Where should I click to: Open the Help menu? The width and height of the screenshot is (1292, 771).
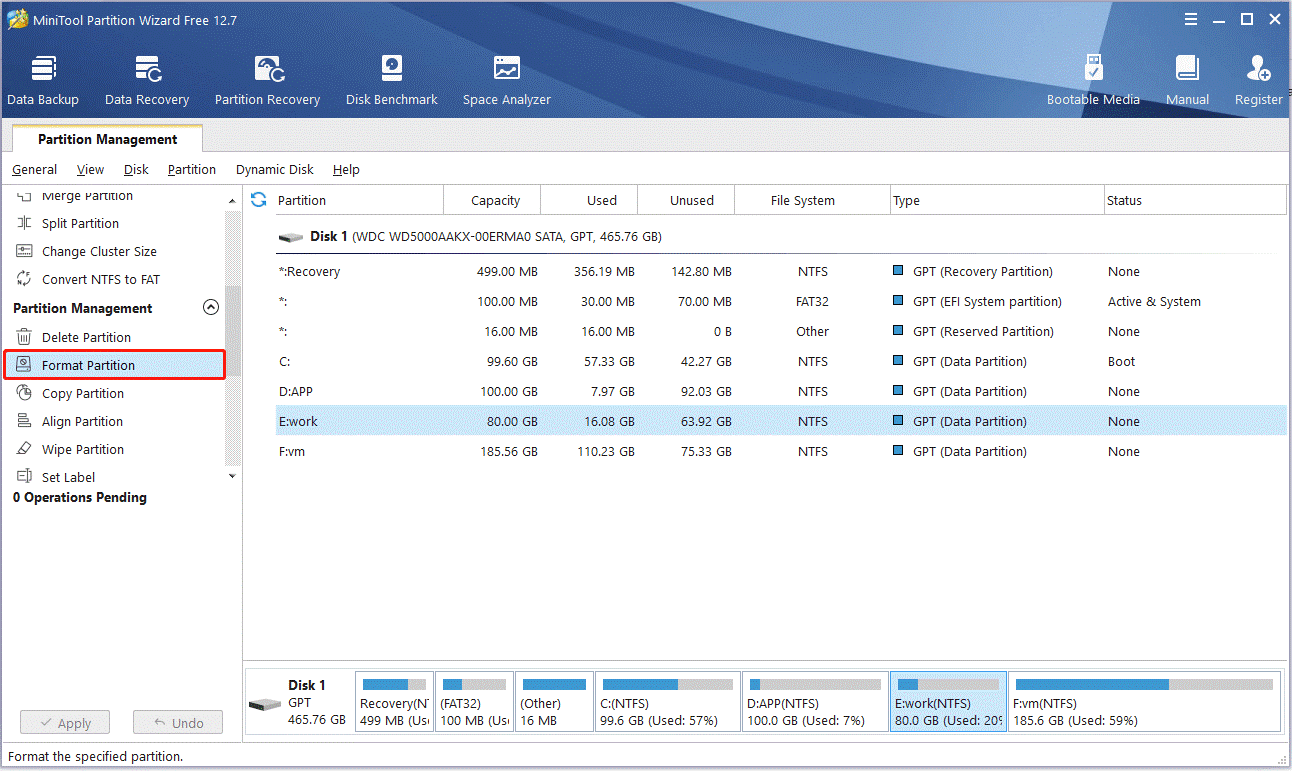pyautogui.click(x=346, y=170)
